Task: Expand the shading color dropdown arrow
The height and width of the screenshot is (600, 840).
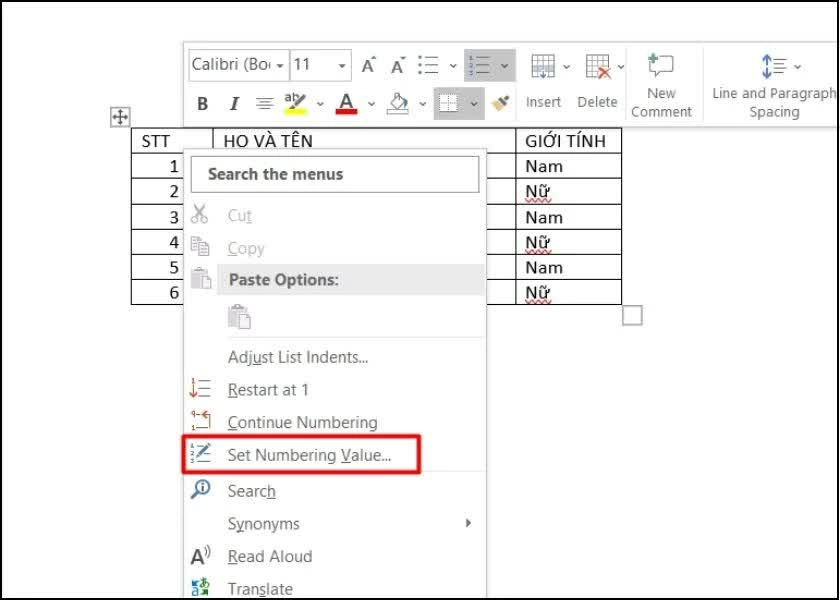Action: click(x=422, y=103)
